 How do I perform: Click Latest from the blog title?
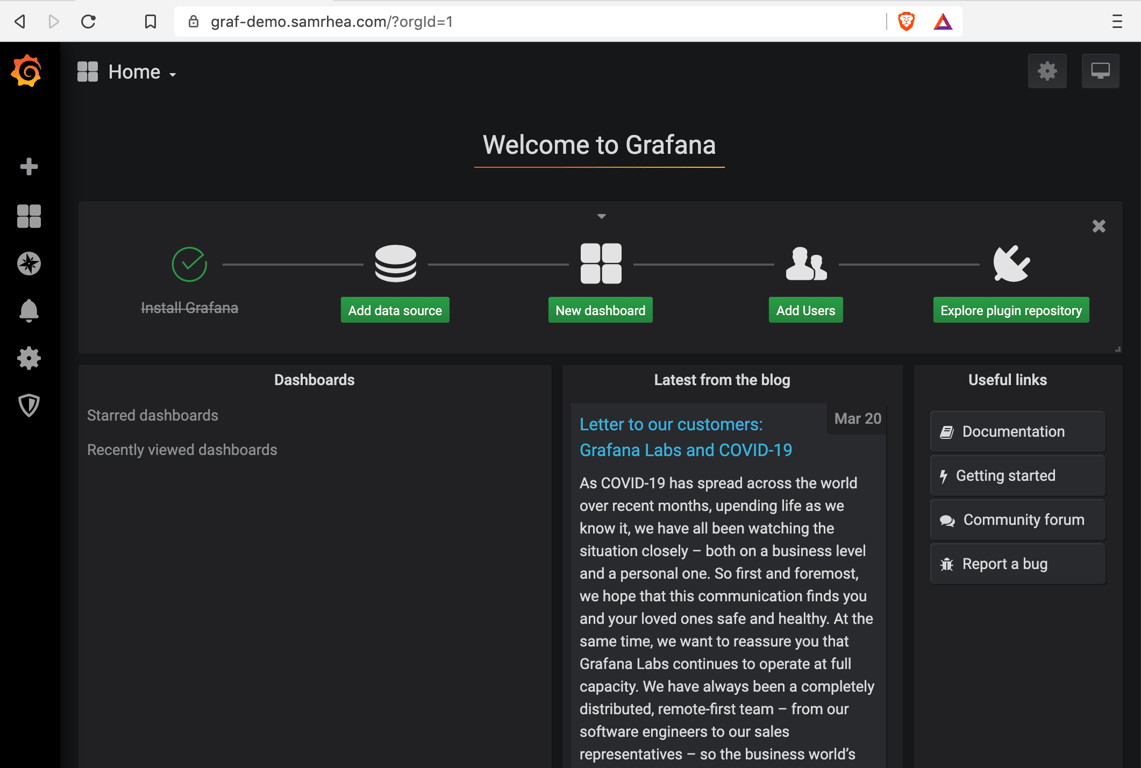click(x=722, y=380)
